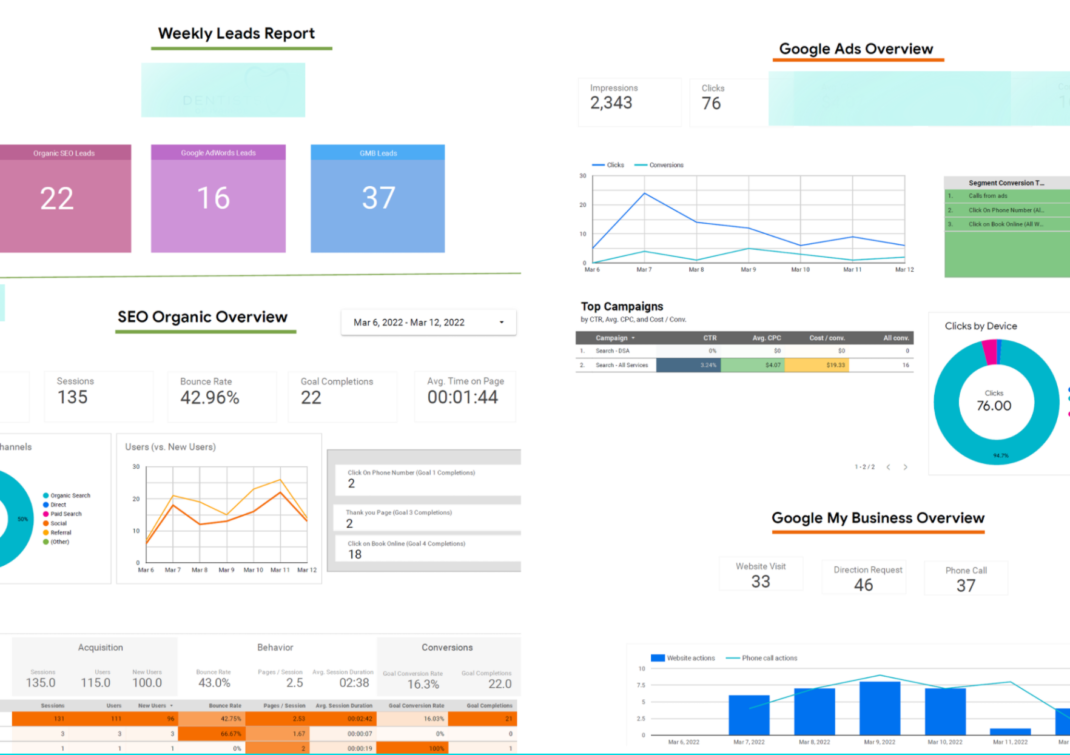Select the Calls from ads segment row

point(1007,196)
